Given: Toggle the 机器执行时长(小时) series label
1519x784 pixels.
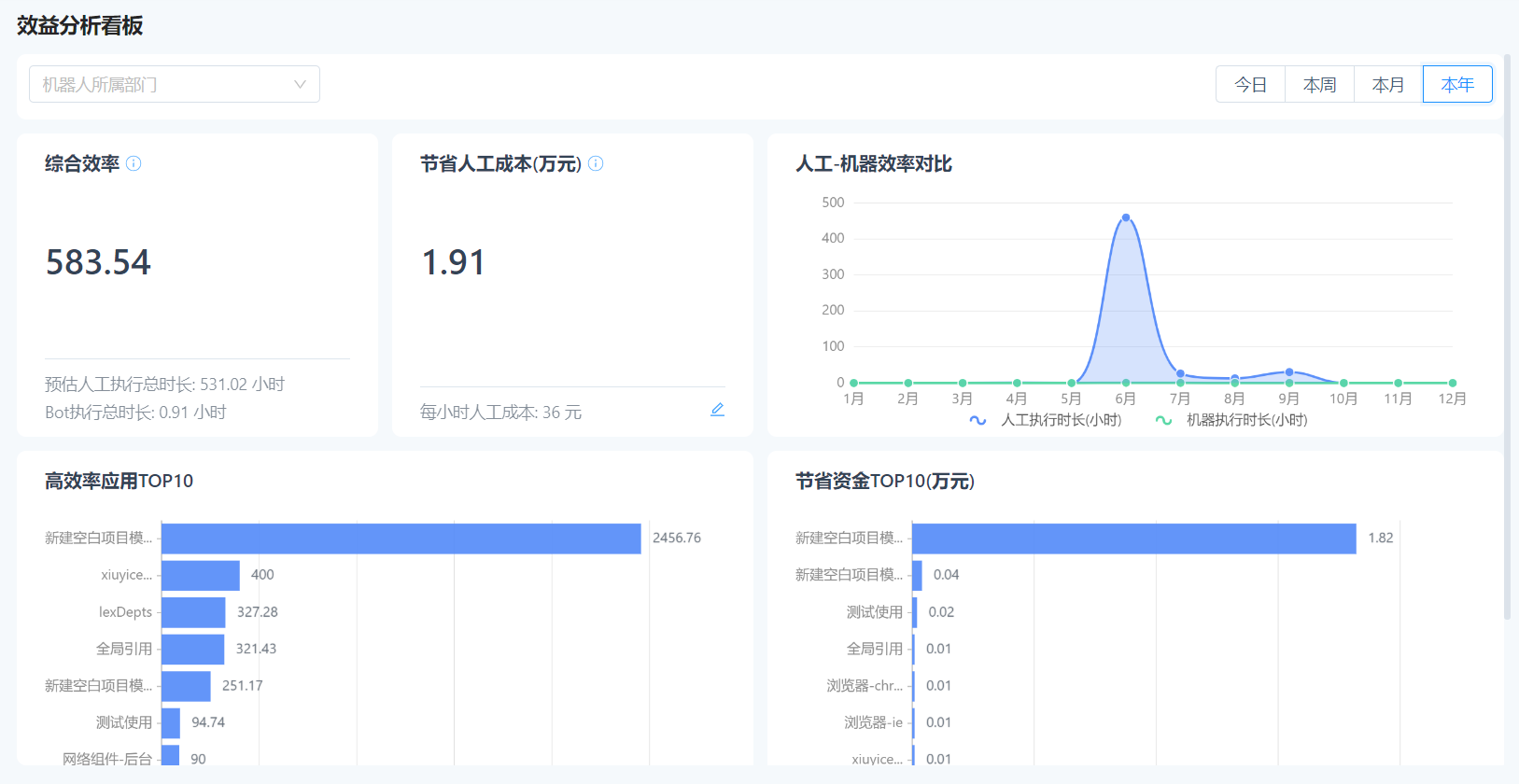Looking at the screenshot, I should 1246,420.
